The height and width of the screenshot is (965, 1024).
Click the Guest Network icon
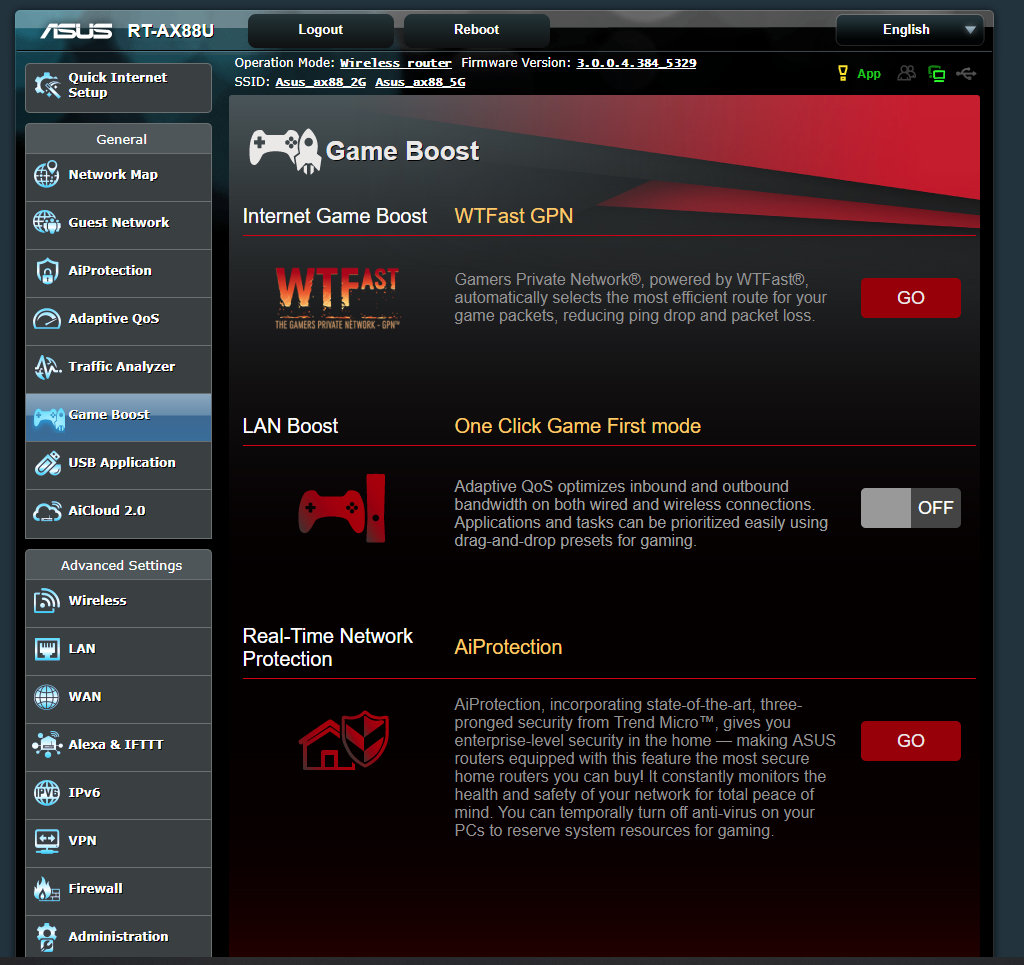tap(46, 223)
